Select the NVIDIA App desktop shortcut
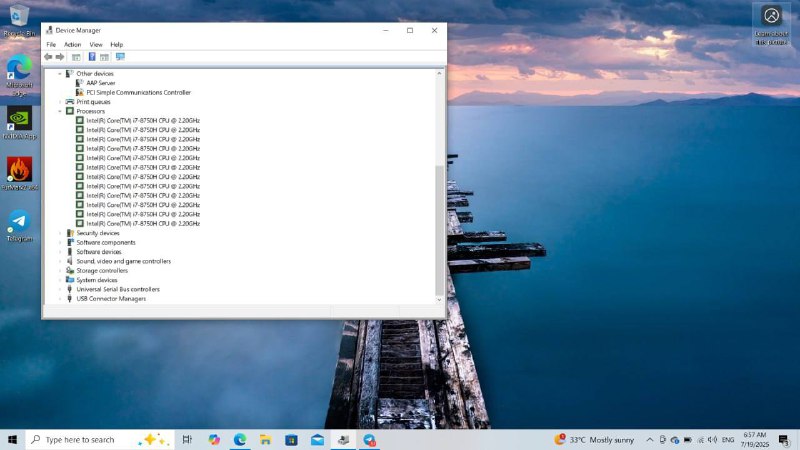The height and width of the screenshot is (450, 800). tap(19, 122)
